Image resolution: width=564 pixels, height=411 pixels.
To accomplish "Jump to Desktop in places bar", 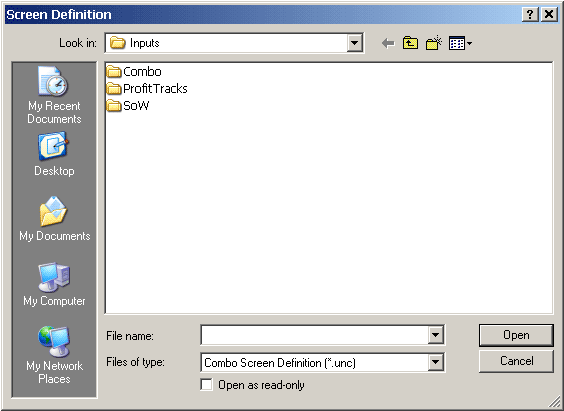I will click(54, 154).
